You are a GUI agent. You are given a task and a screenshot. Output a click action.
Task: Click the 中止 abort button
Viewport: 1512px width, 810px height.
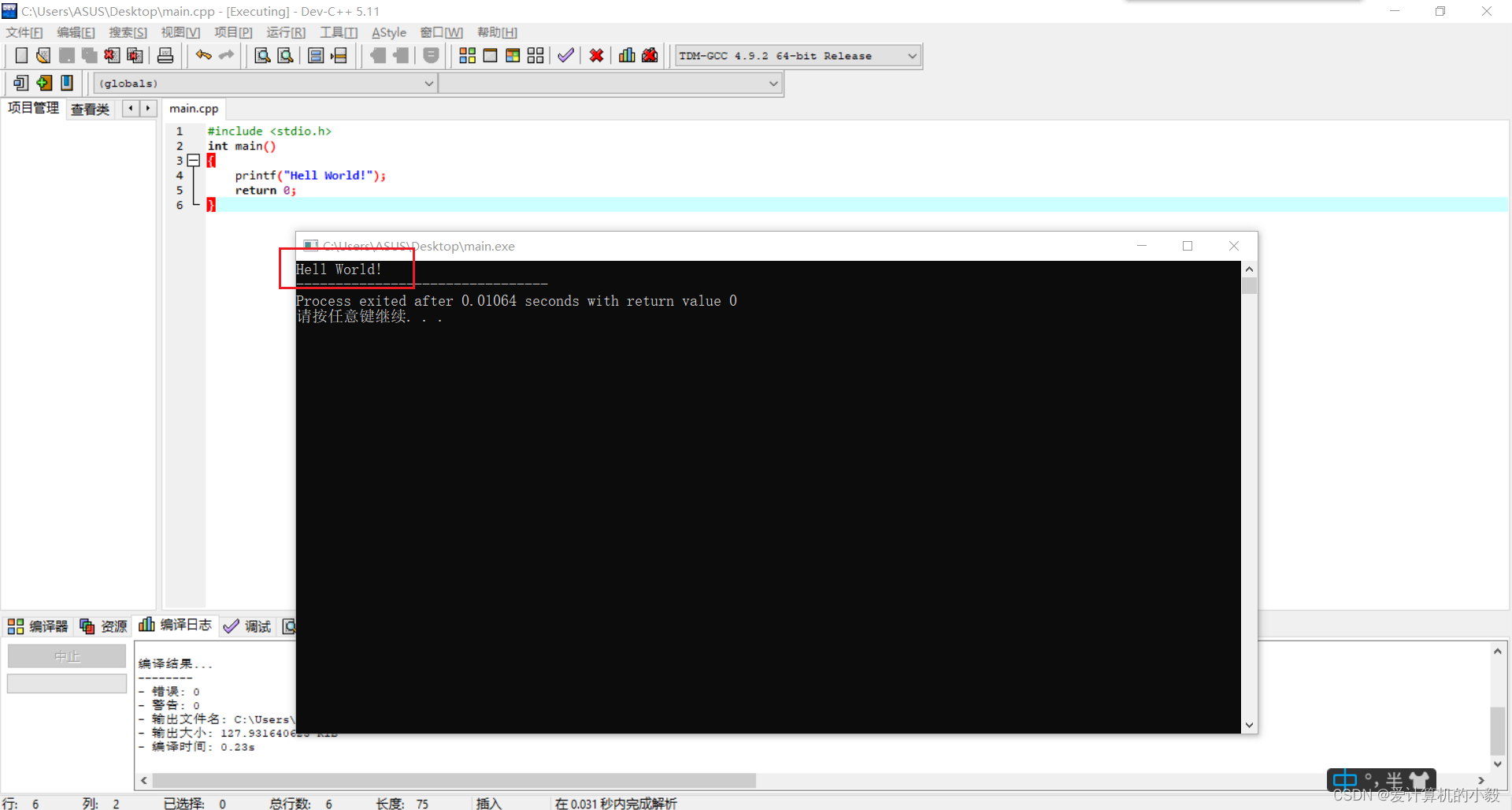click(x=67, y=656)
